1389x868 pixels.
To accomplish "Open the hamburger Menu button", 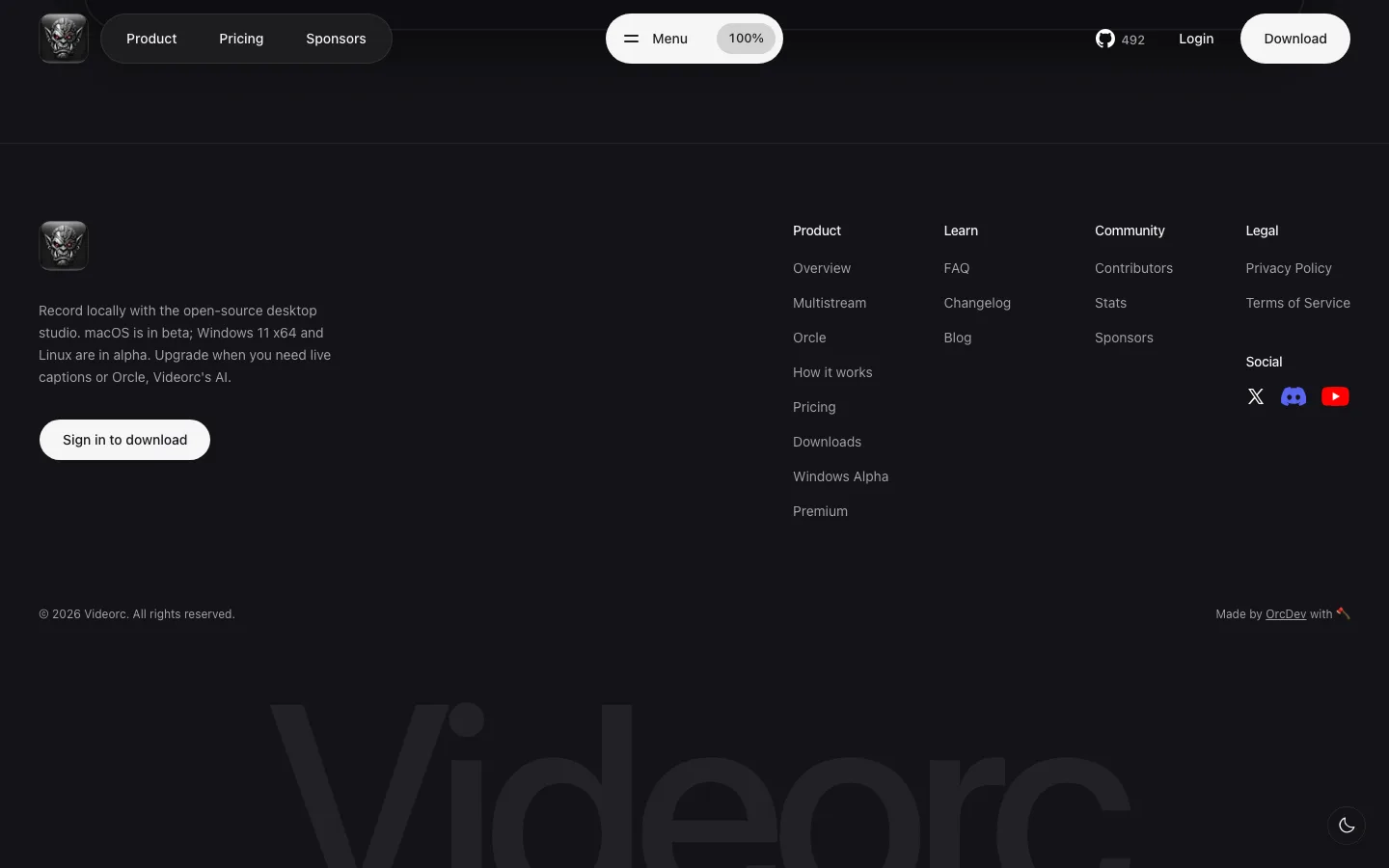I will (657, 39).
